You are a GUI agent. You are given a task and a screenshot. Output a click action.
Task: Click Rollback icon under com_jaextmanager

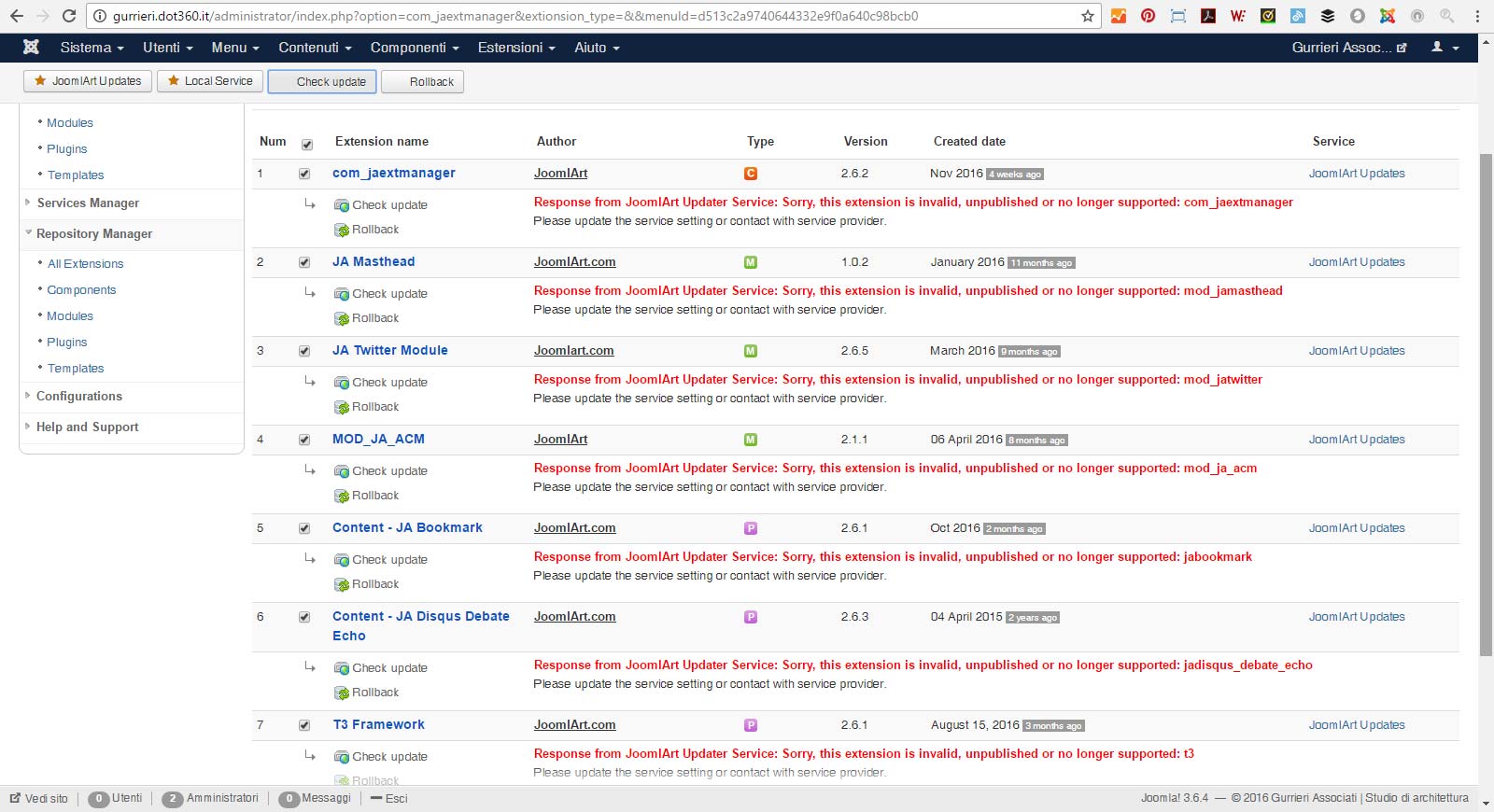(342, 230)
